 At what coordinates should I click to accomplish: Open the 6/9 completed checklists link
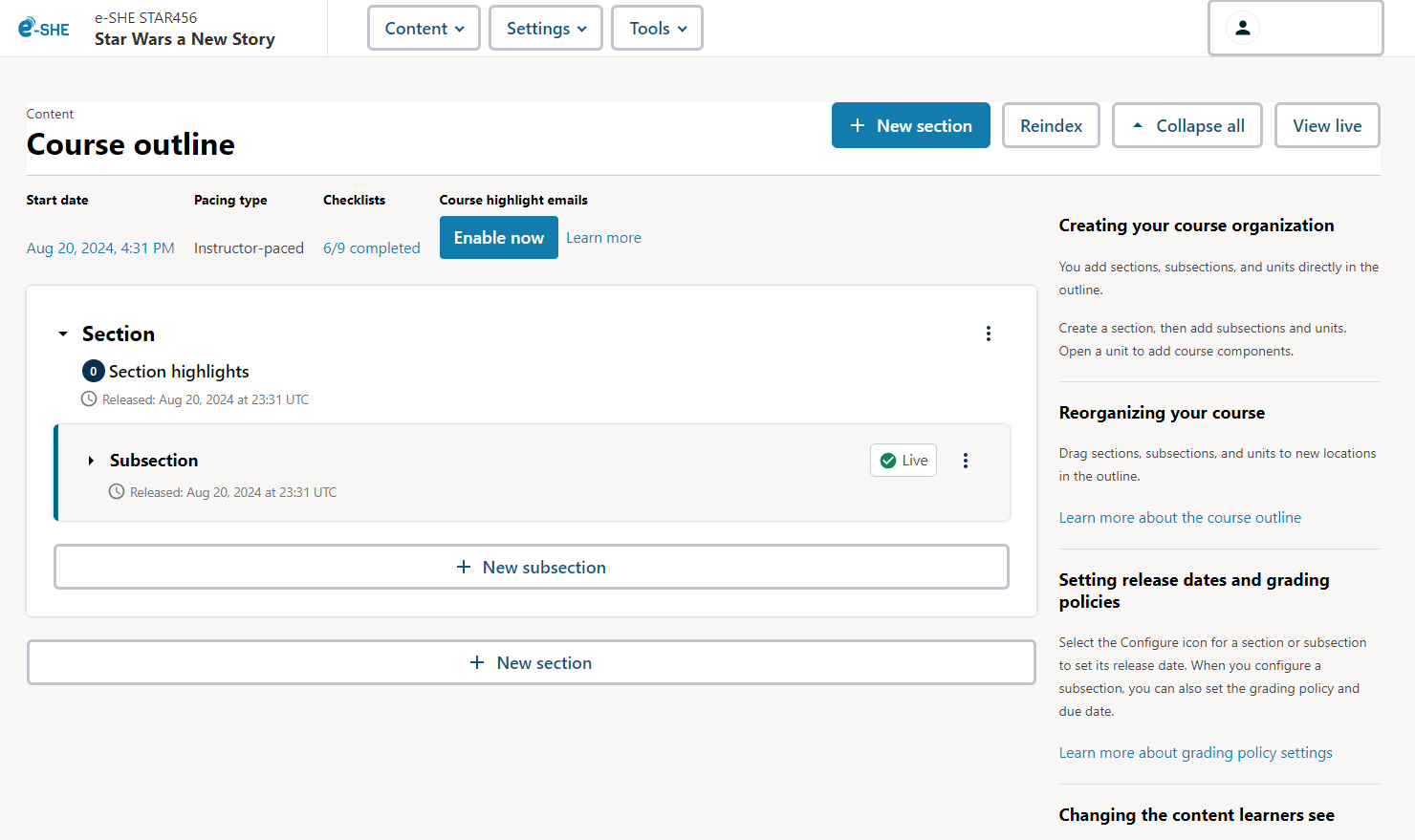tap(371, 248)
